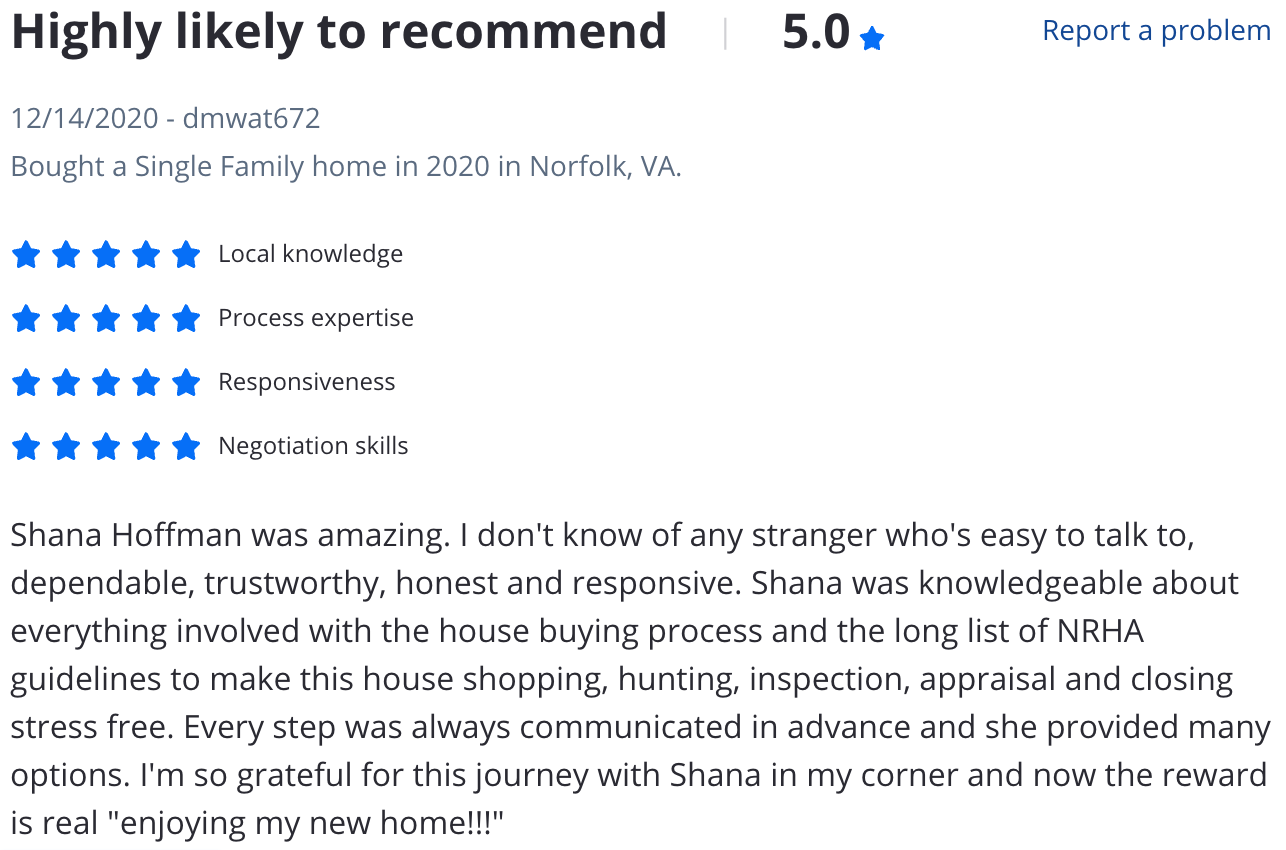Viewport: 1286px width, 850px height.
Task: Click the Responsiveness label
Action: 307,382
